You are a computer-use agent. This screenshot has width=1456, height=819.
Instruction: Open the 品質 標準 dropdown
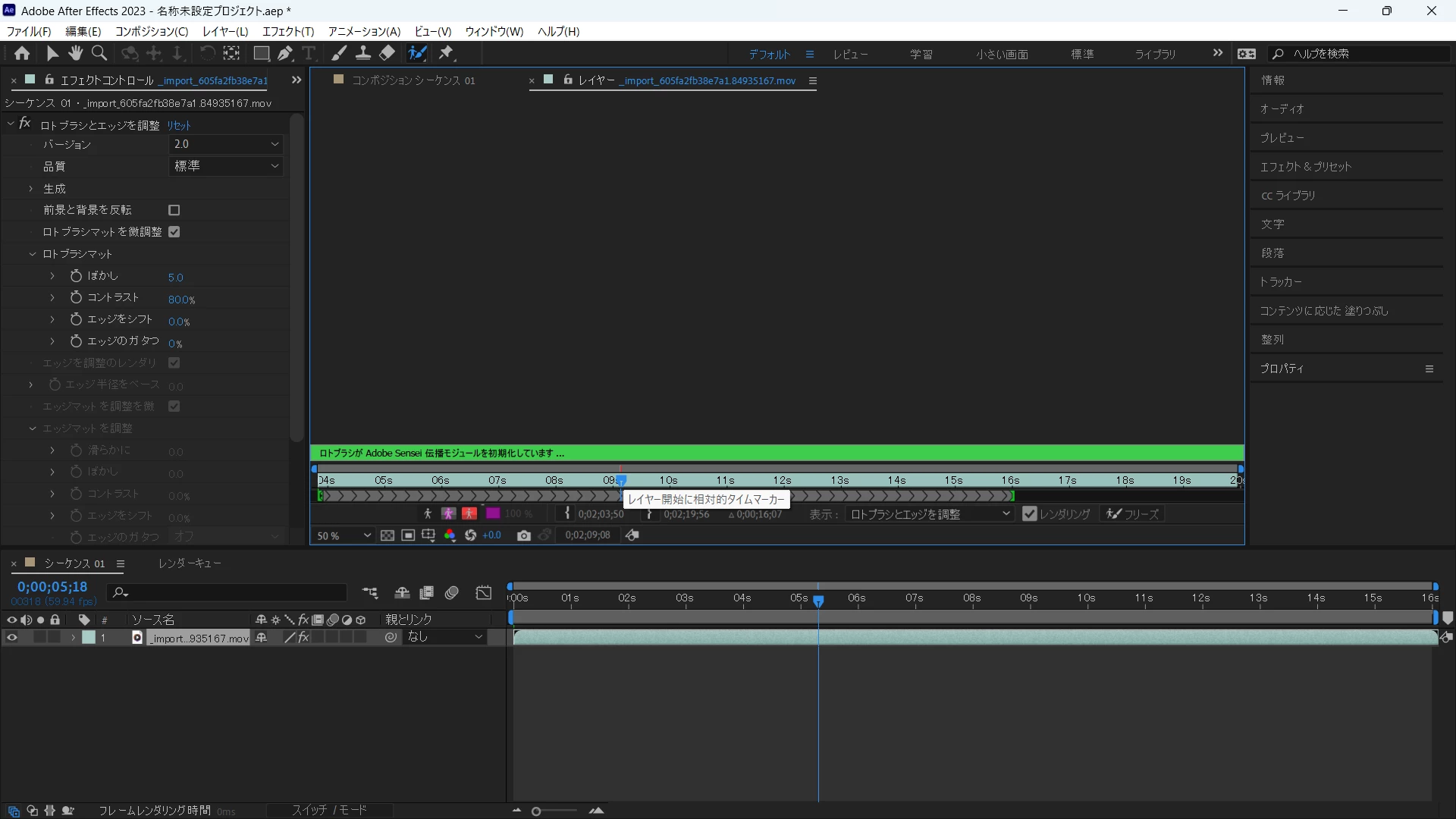click(x=225, y=166)
